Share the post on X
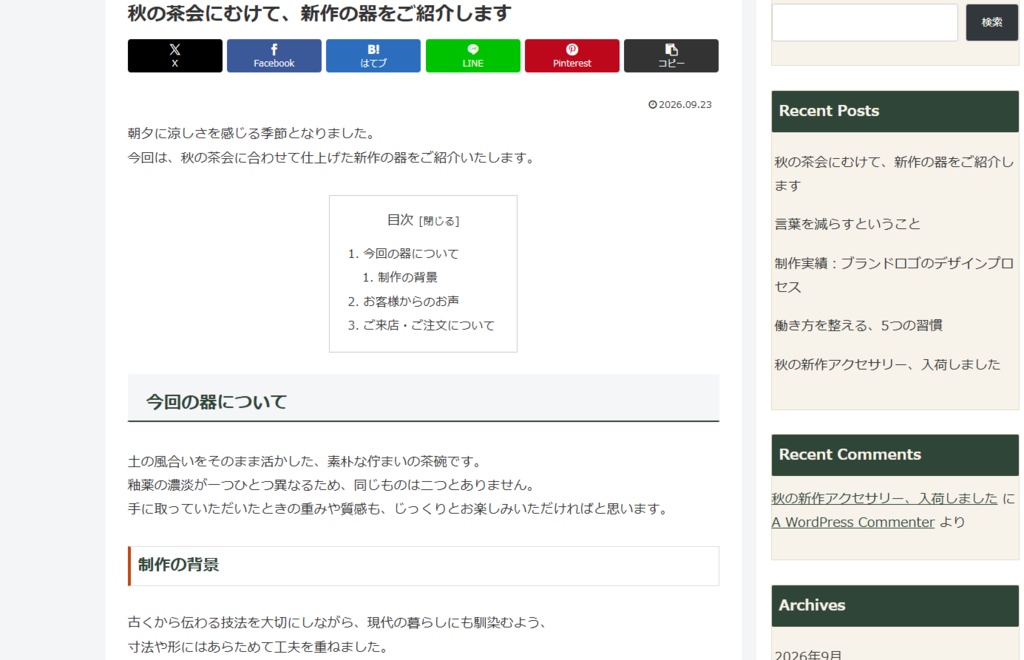This screenshot has height=660, width=1024. [174, 55]
